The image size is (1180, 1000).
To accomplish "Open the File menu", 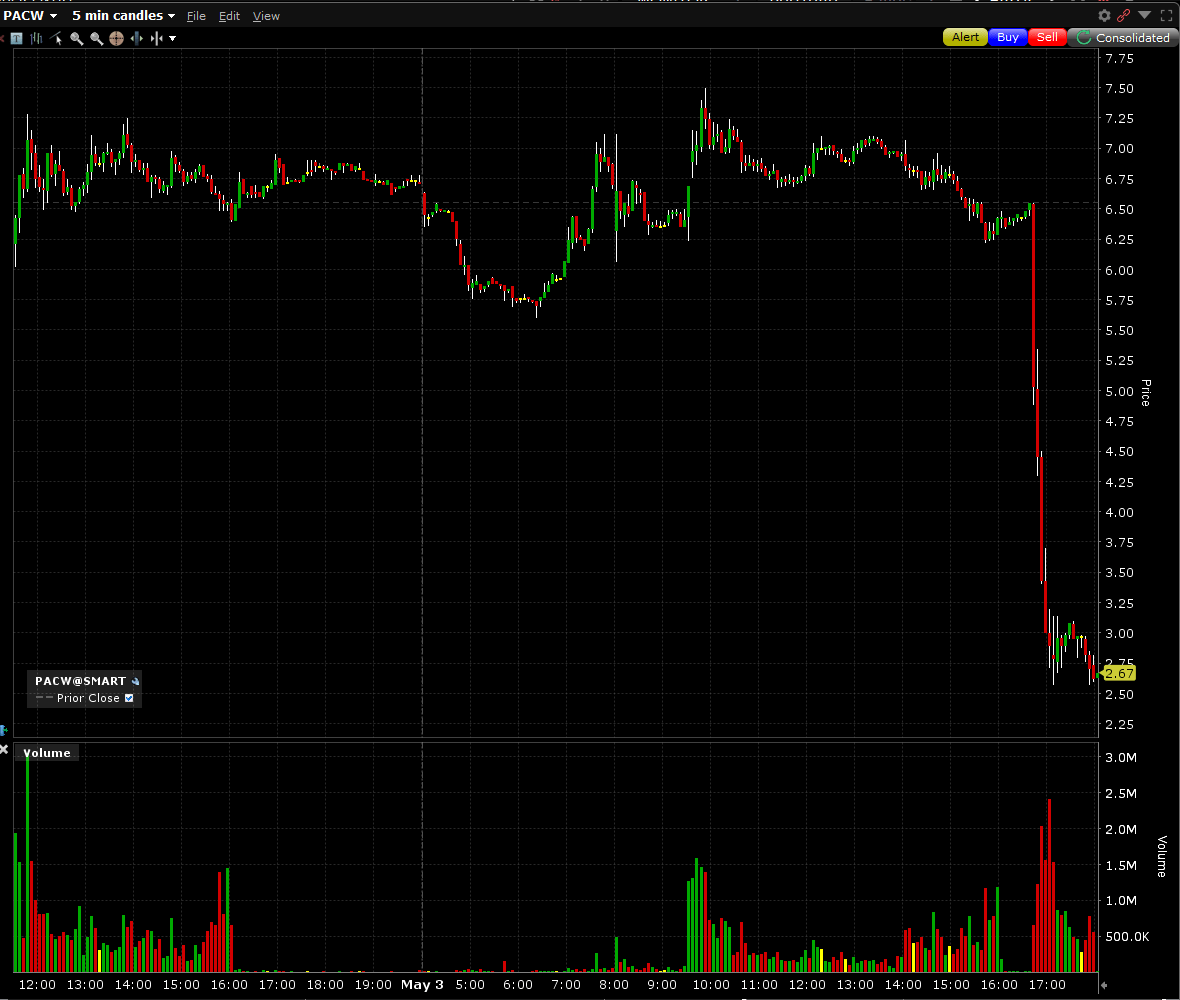I will tap(196, 15).
